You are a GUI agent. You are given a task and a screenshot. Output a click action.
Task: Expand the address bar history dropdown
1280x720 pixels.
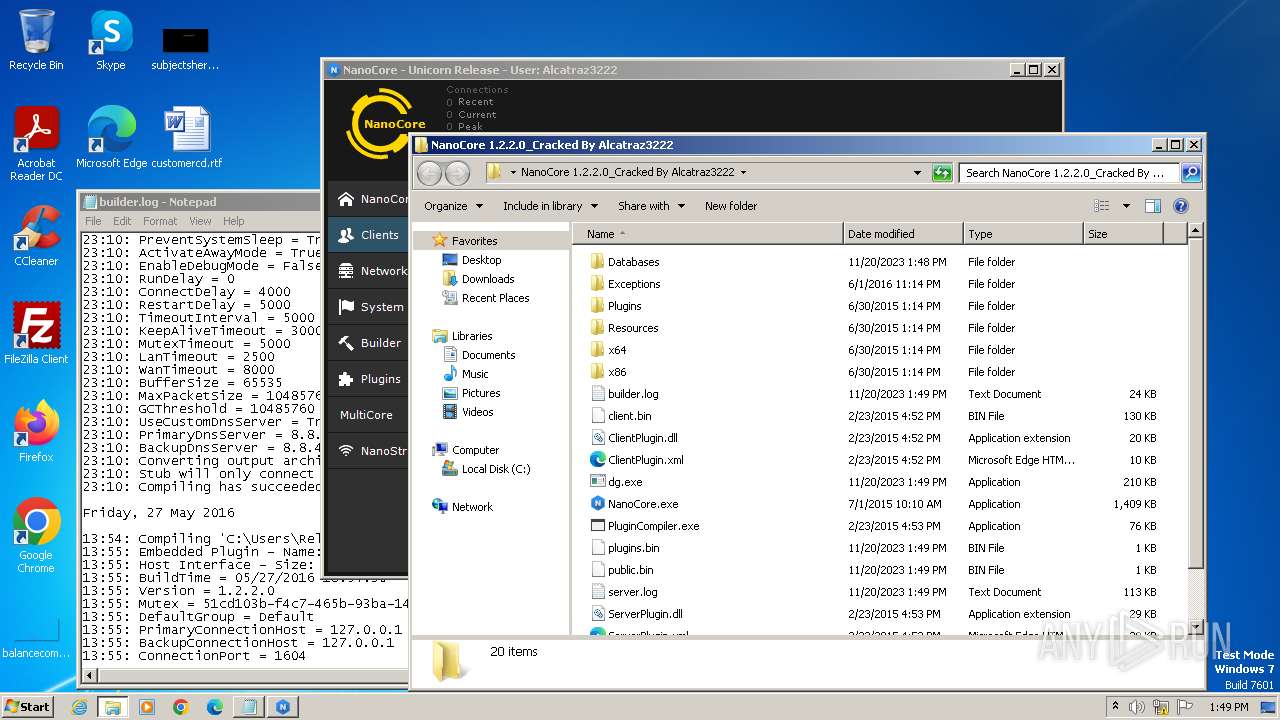point(917,173)
